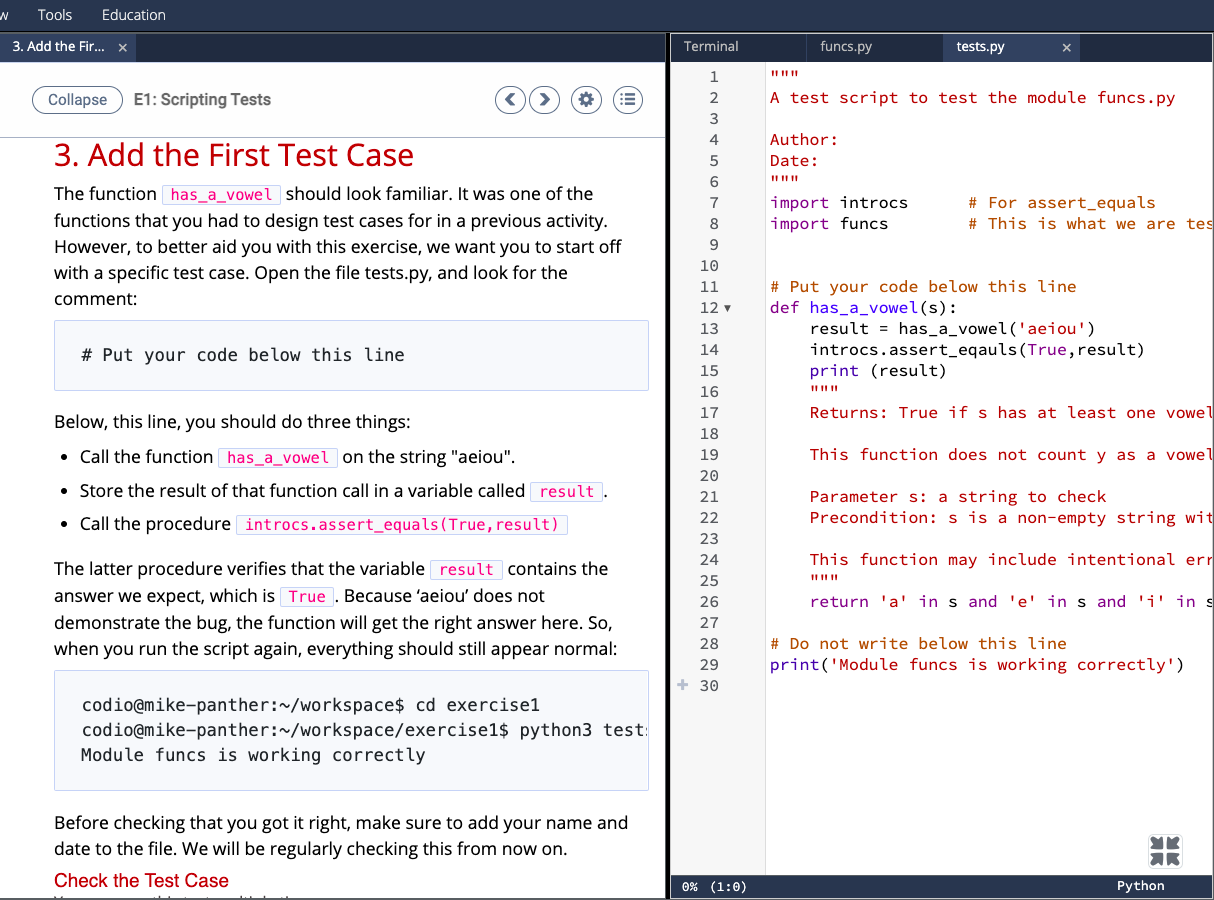Close tests.py using its x icon
Image resolution: width=1214 pixels, height=900 pixels.
pos(1066,47)
